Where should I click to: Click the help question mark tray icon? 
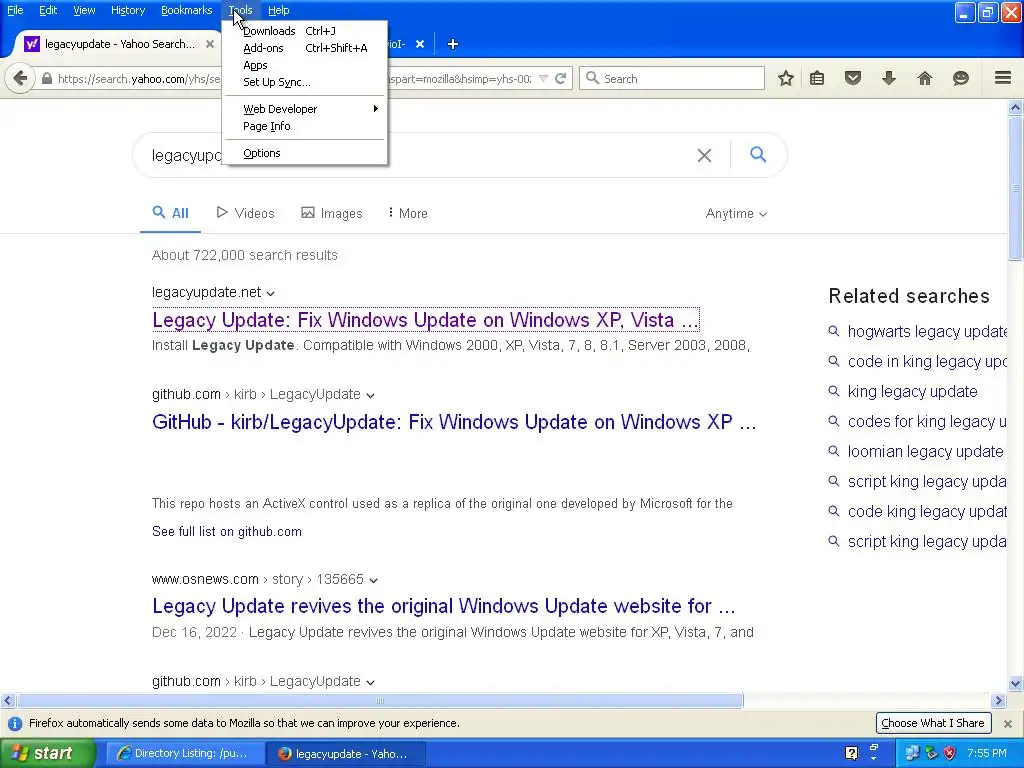[x=852, y=753]
